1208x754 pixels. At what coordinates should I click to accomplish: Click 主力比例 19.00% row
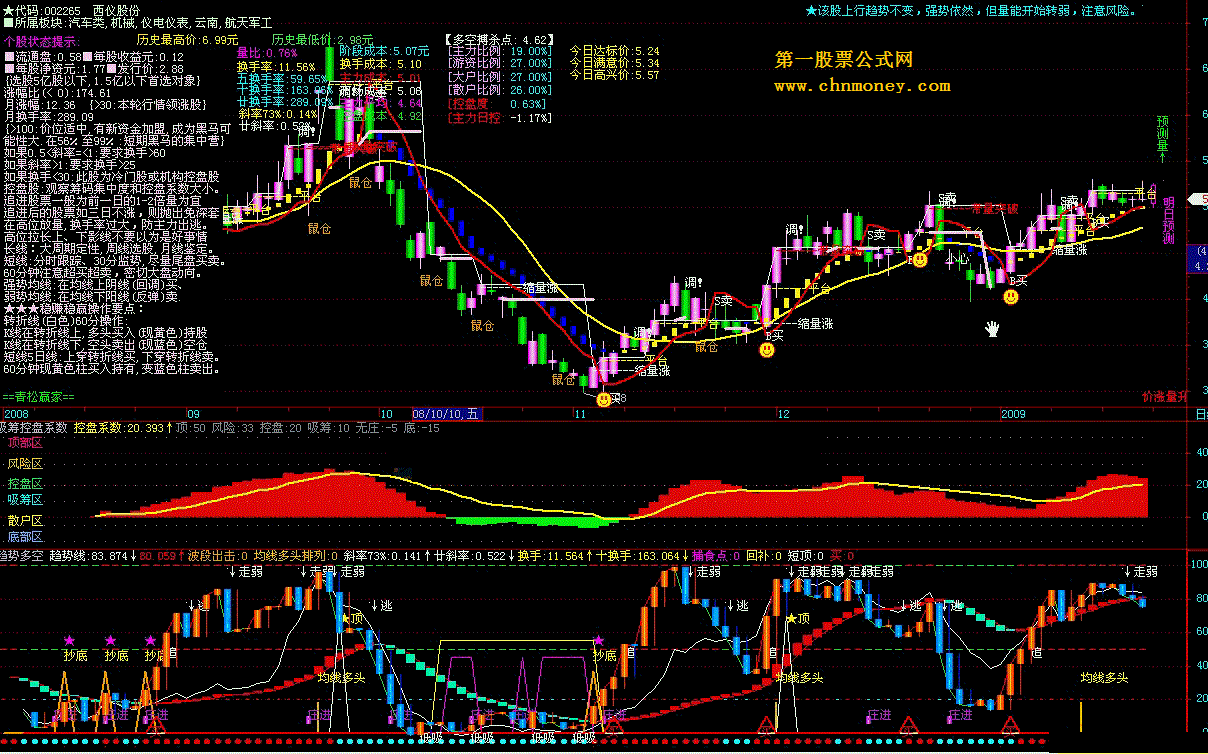[x=500, y=51]
